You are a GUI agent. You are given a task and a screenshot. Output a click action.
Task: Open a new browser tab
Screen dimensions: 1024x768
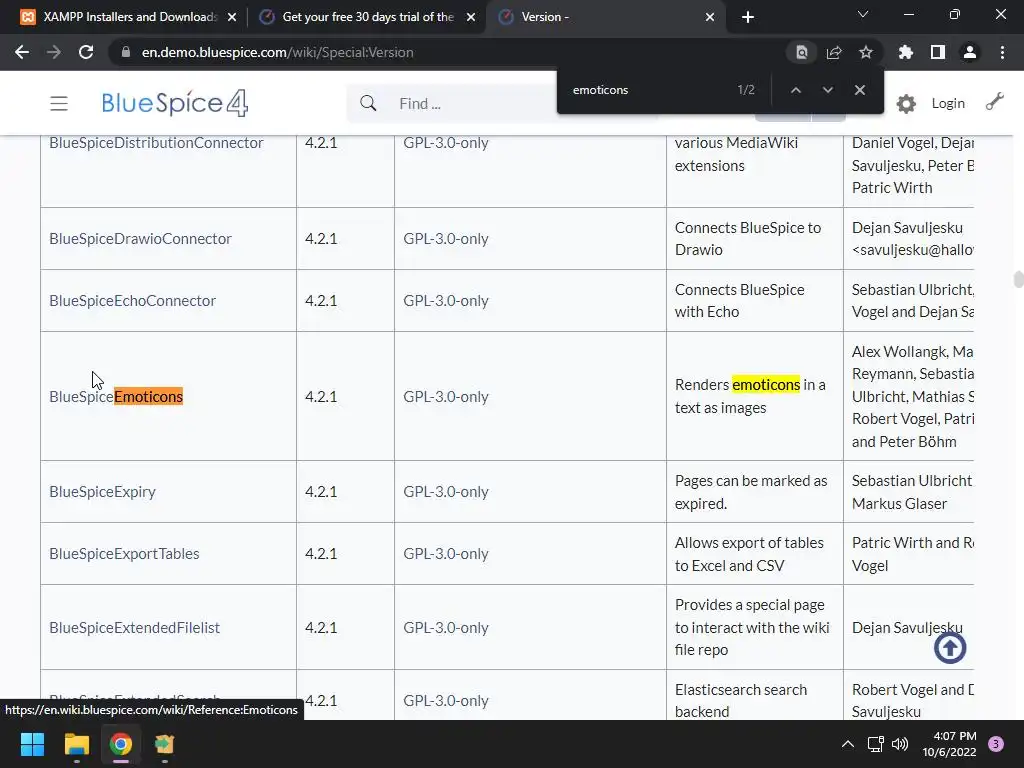coord(748,17)
